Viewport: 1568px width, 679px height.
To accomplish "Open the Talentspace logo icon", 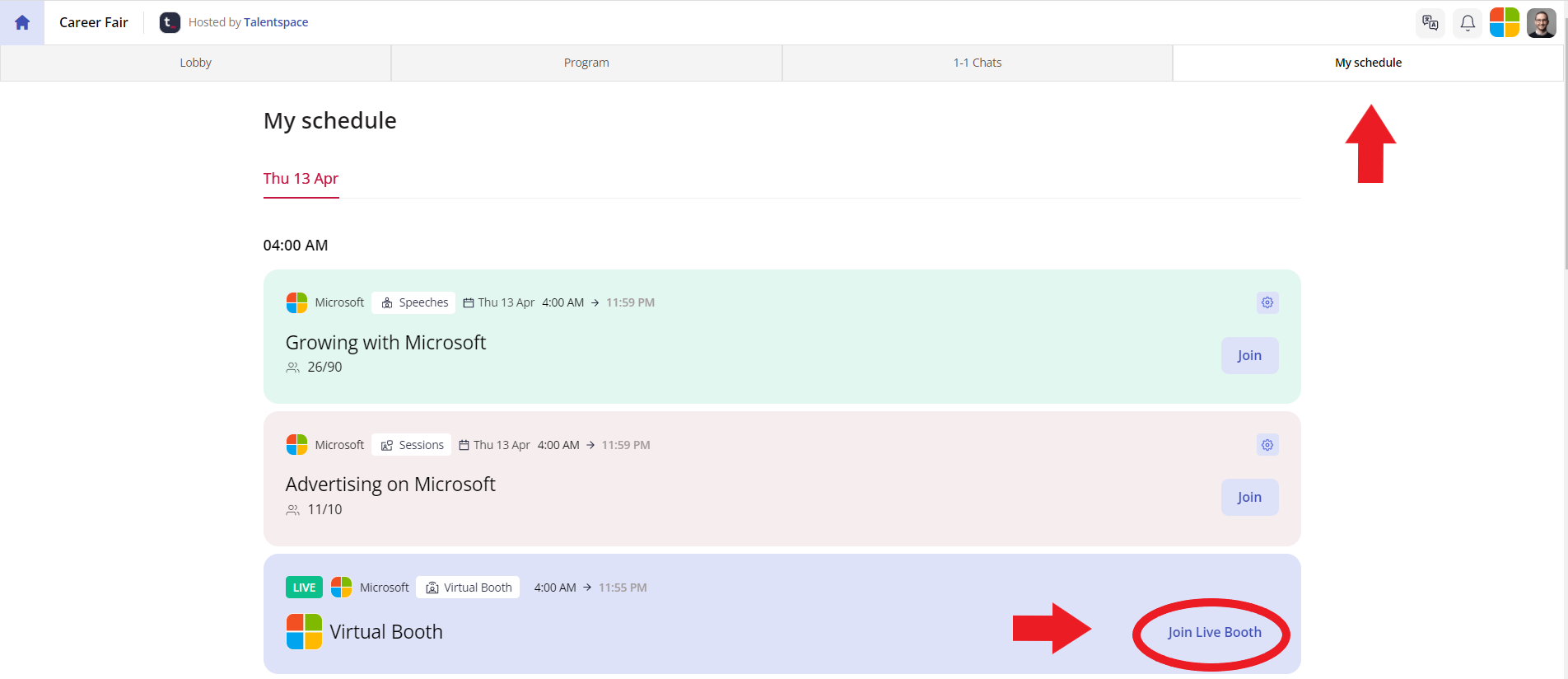I will click(x=170, y=22).
